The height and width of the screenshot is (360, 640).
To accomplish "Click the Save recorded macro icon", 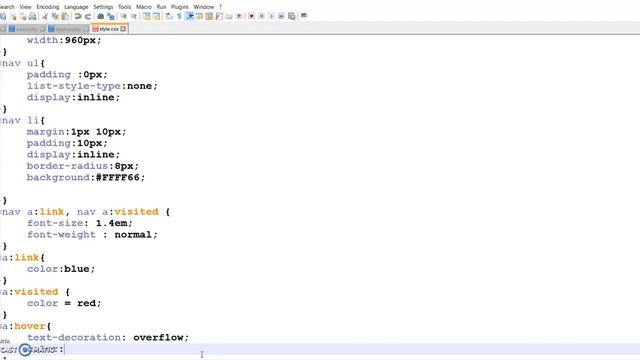I will [x=291, y=16].
